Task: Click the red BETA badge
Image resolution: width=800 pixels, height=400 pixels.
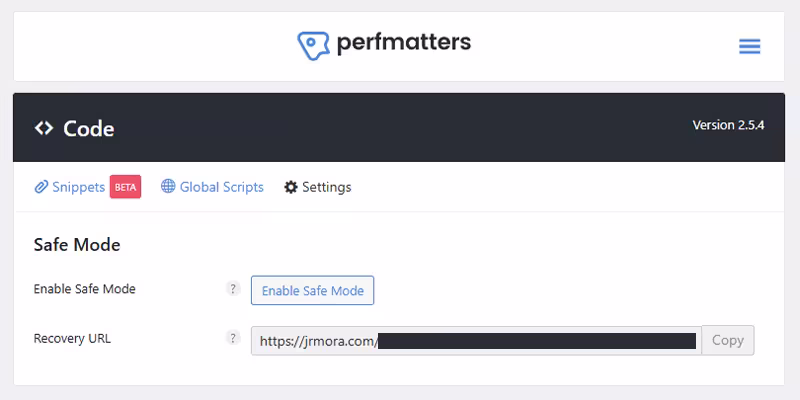Action: click(125, 187)
